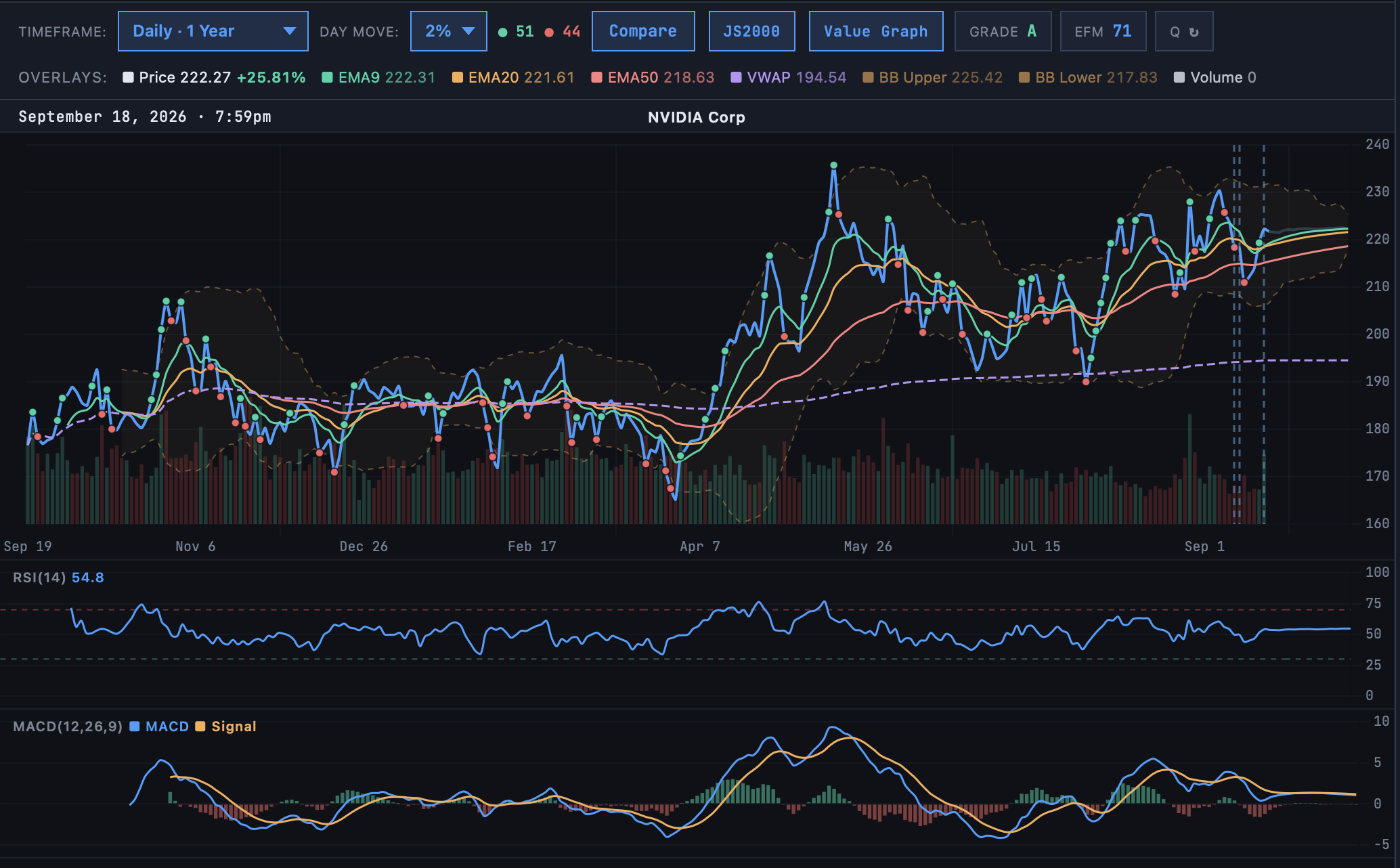
Task: Click the GRADE A badge
Action: pos(1003,31)
